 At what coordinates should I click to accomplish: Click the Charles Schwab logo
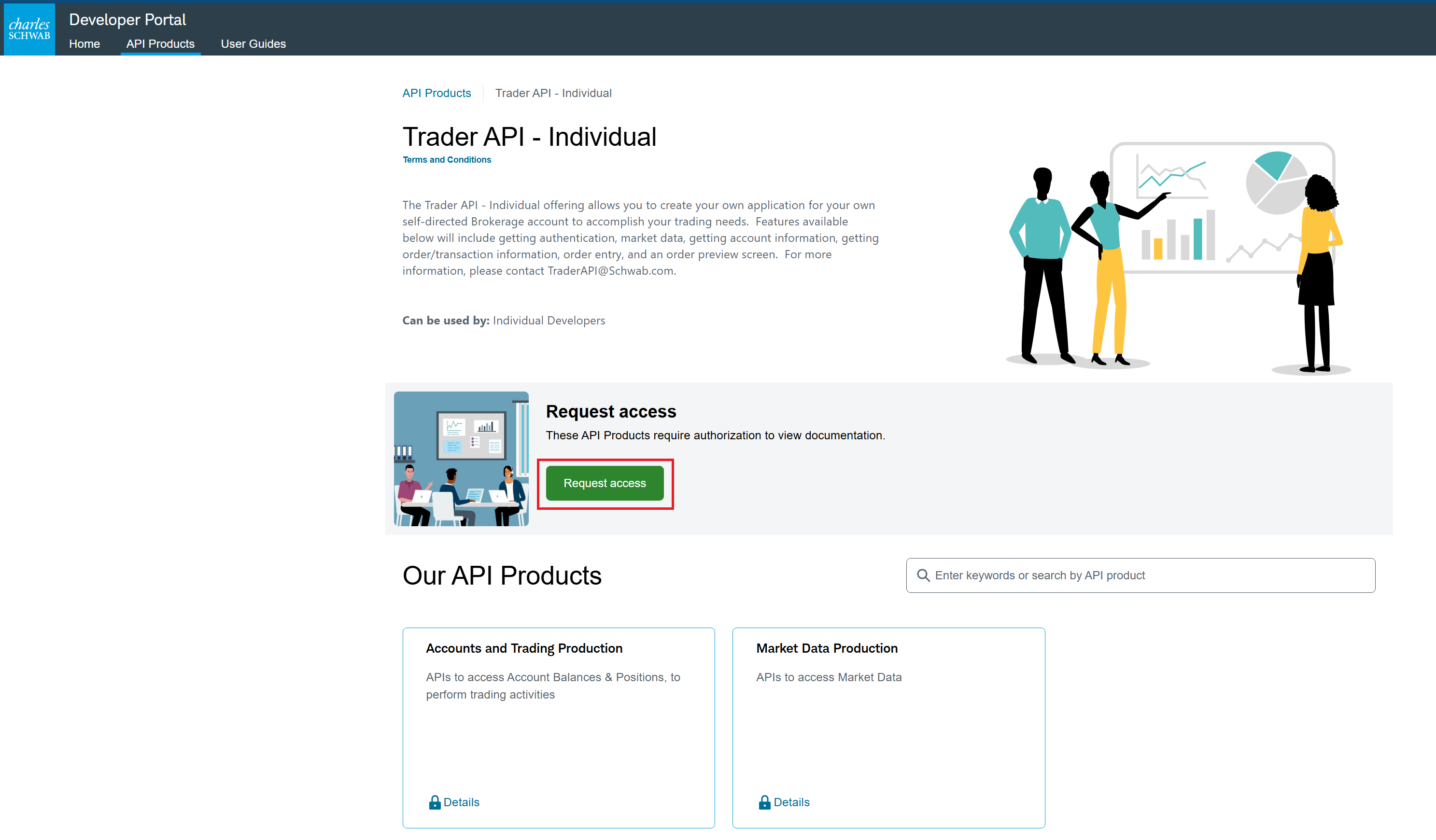pyautogui.click(x=29, y=29)
